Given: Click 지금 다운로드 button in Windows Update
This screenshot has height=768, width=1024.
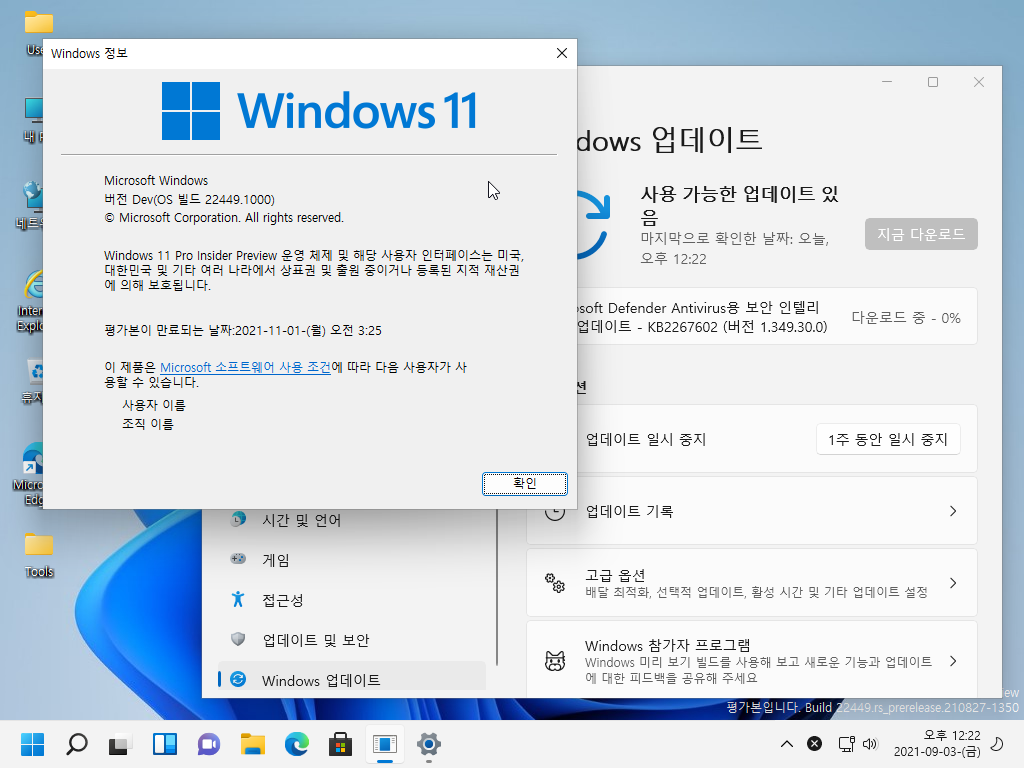Looking at the screenshot, I should pos(921,234).
